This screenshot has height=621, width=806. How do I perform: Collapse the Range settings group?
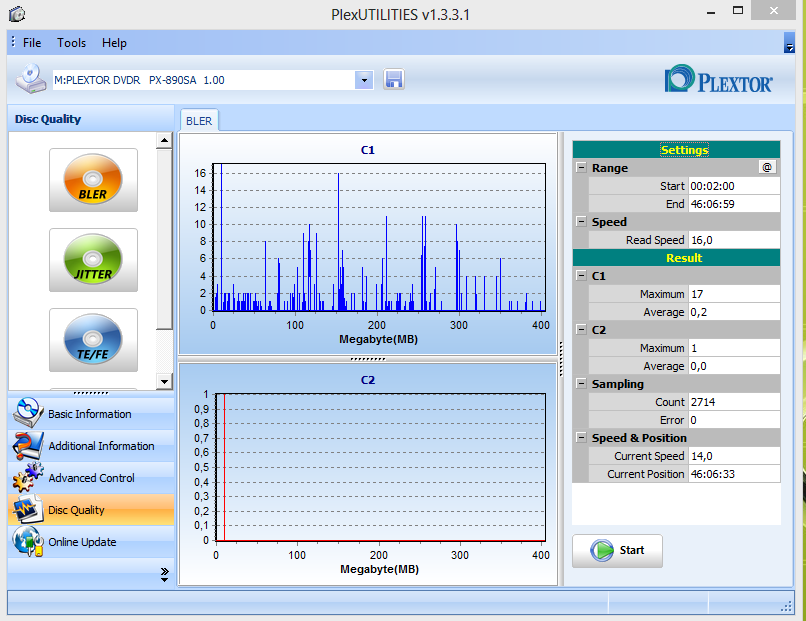click(581, 168)
